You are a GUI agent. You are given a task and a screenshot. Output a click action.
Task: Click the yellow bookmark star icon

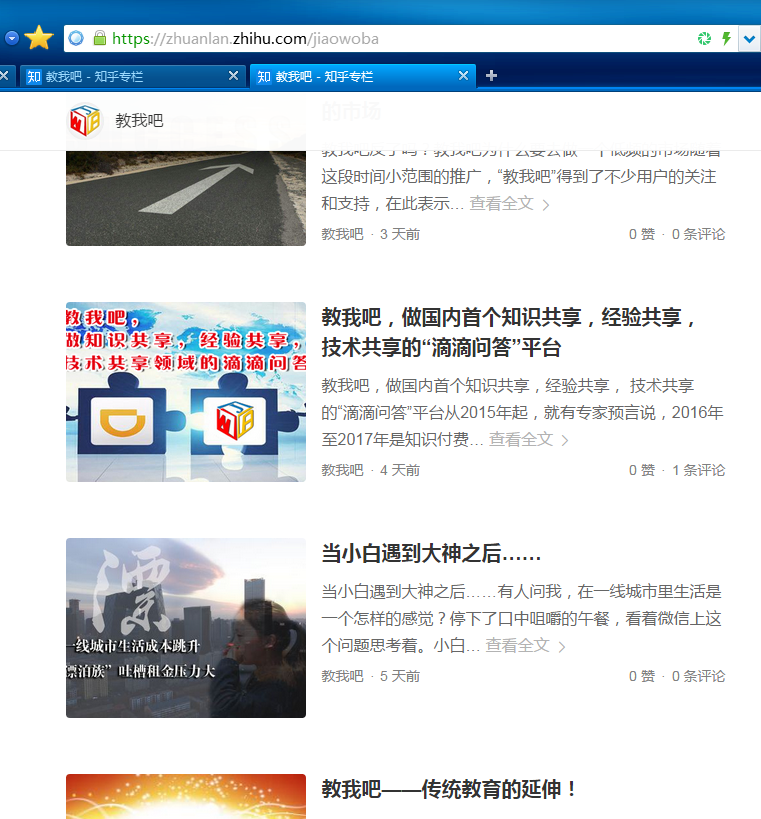pos(39,38)
